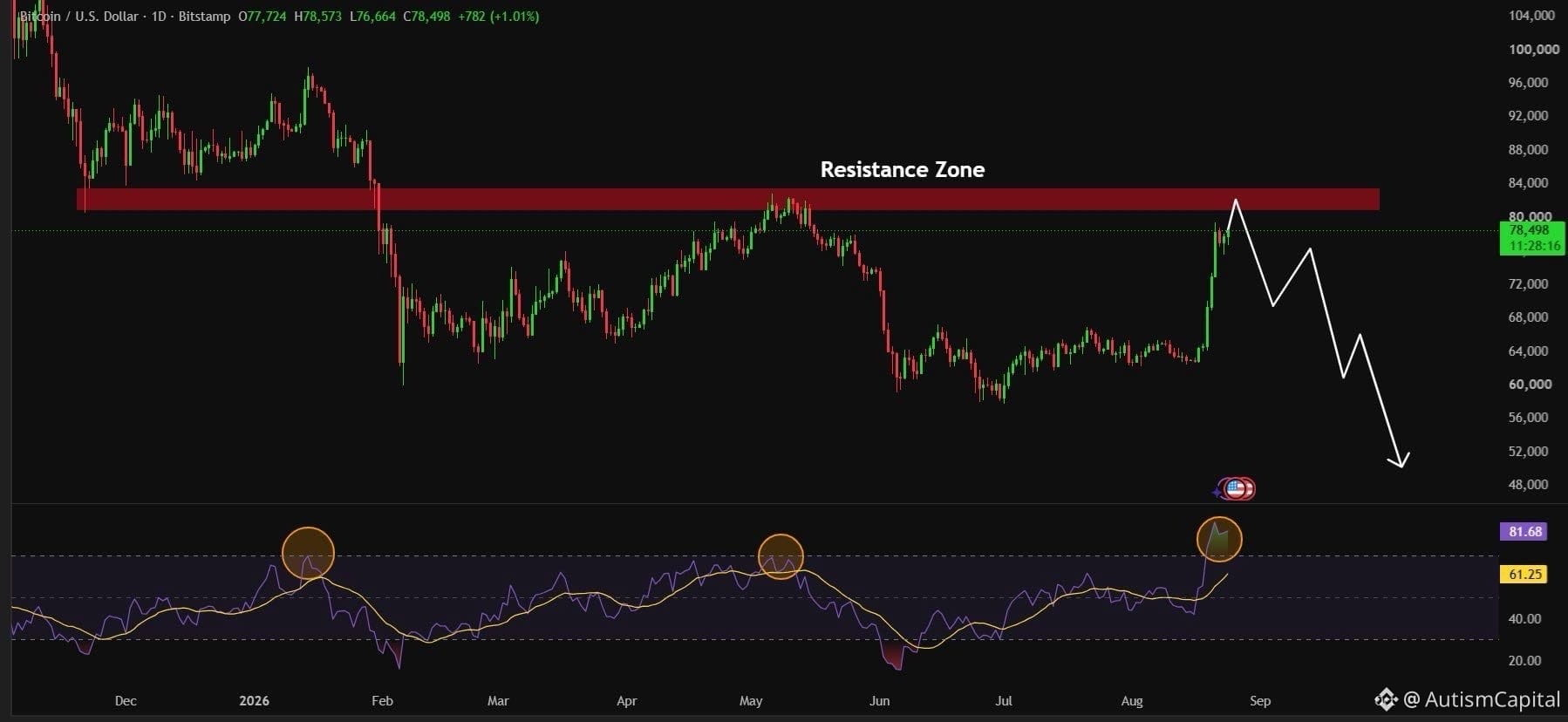
Task: Click the US flag economic event marker
Action: (1237, 488)
